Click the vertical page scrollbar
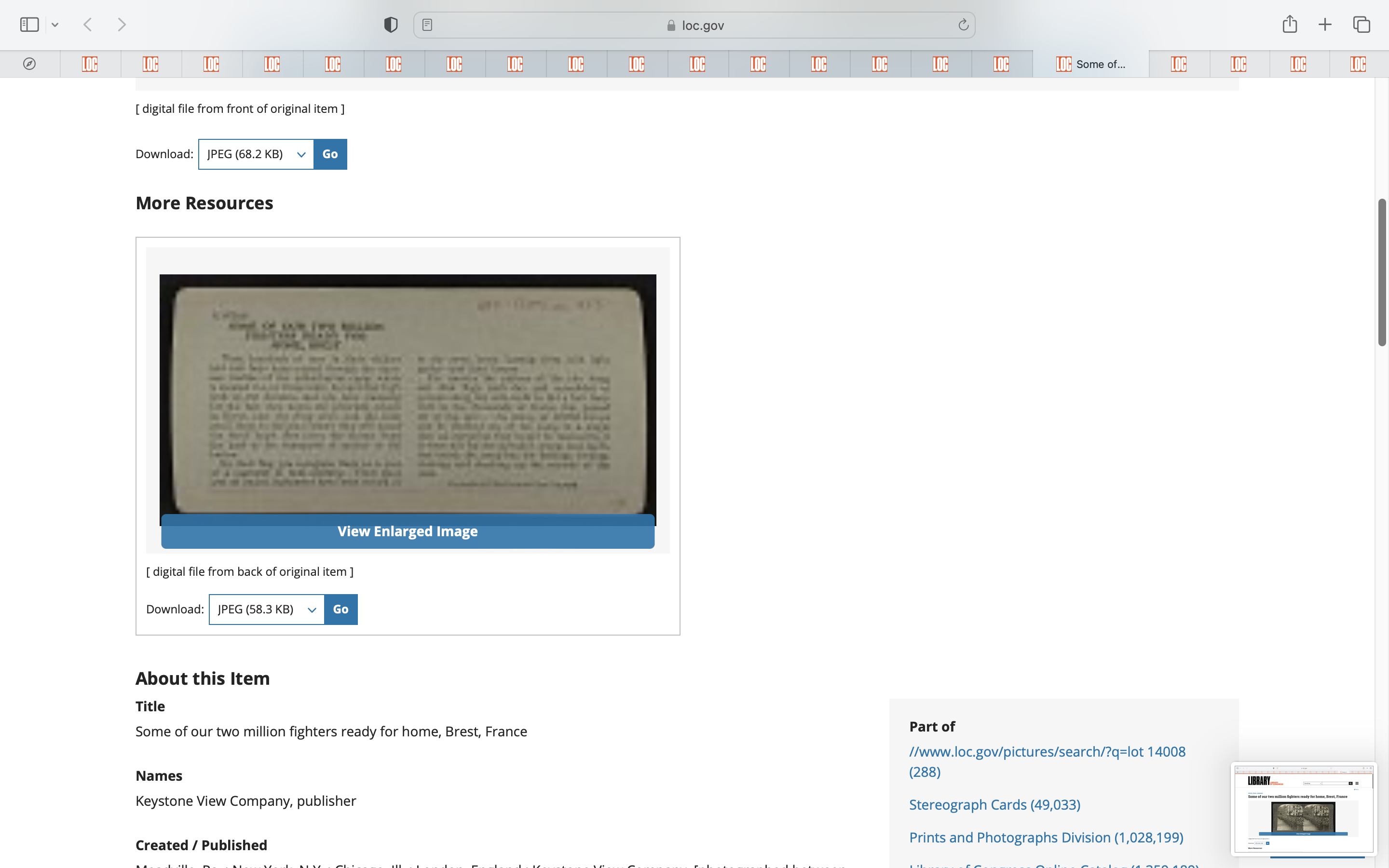 [x=1382, y=272]
